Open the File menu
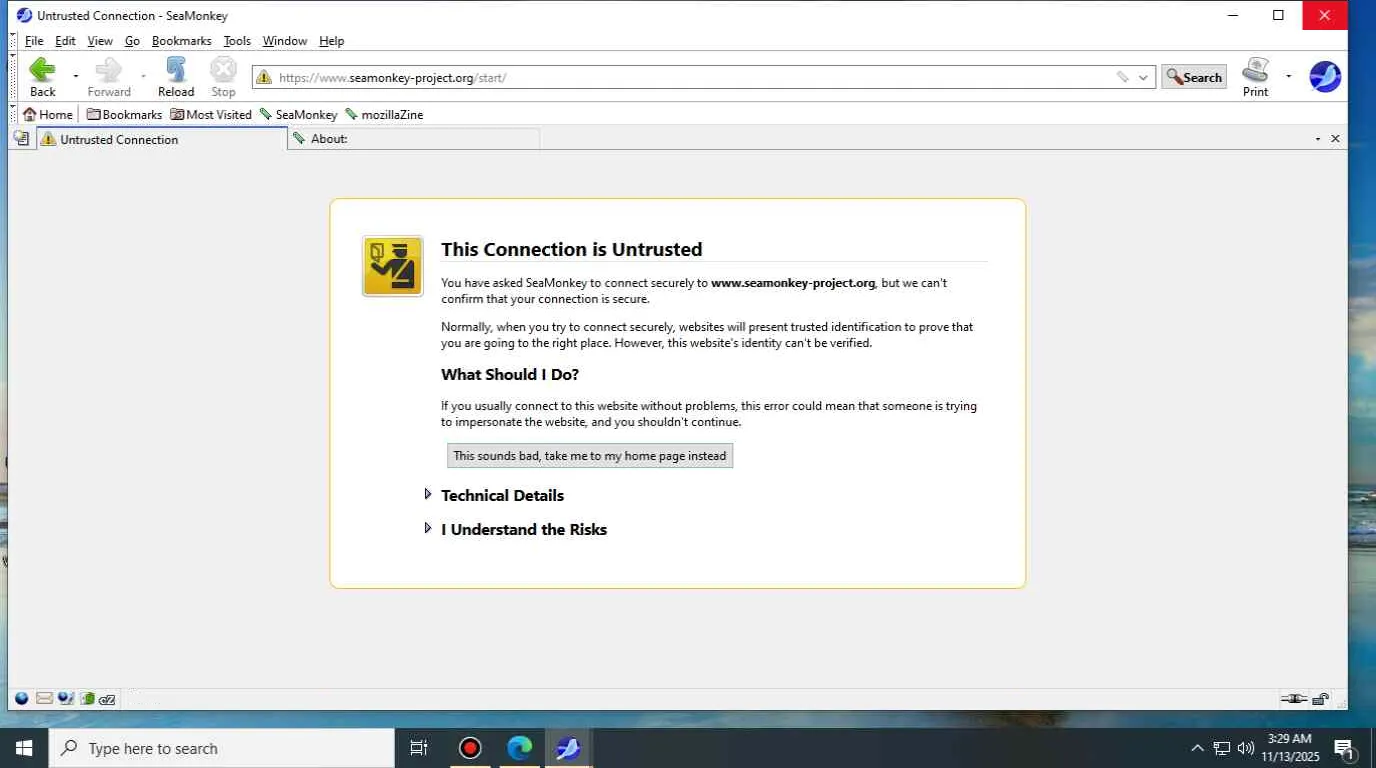1376x768 pixels. [34, 41]
